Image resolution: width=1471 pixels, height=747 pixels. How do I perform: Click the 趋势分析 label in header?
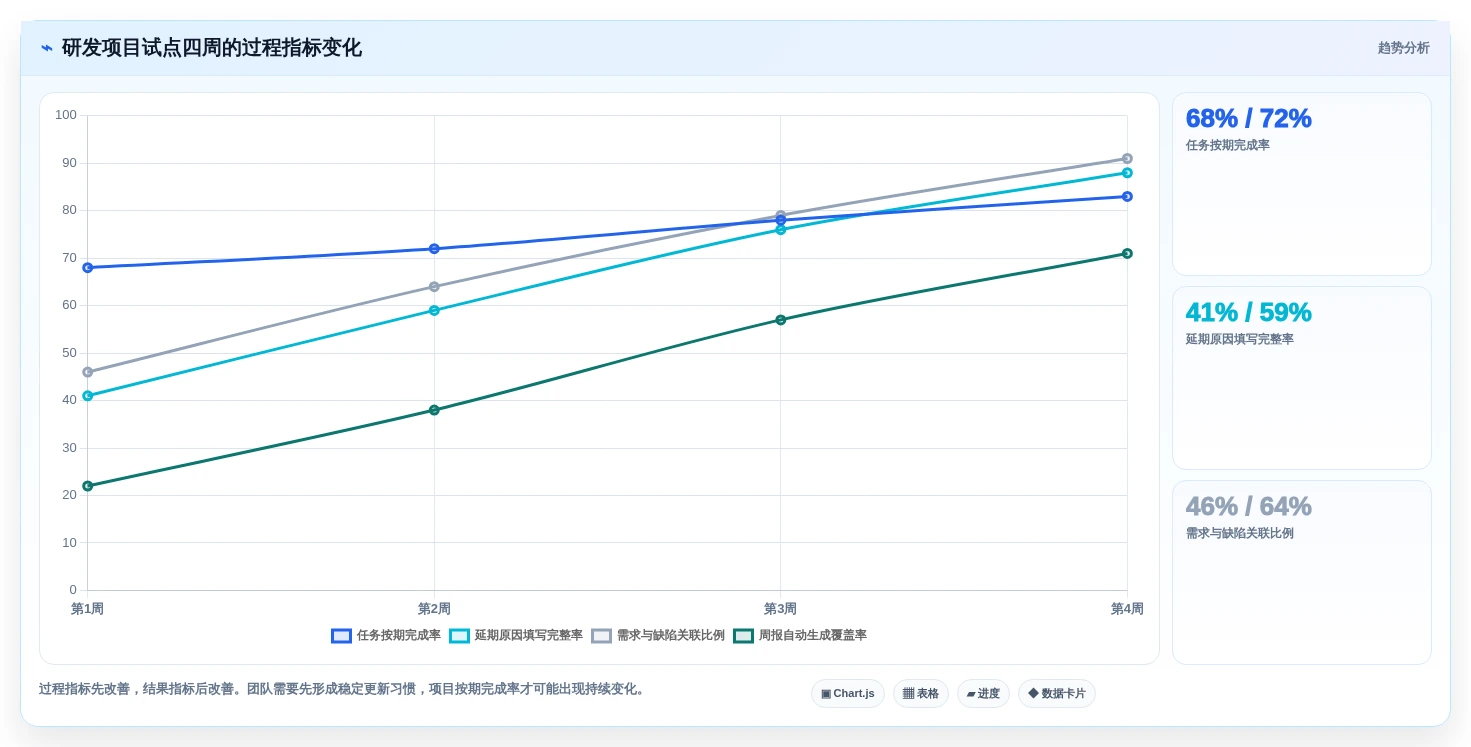point(1403,48)
